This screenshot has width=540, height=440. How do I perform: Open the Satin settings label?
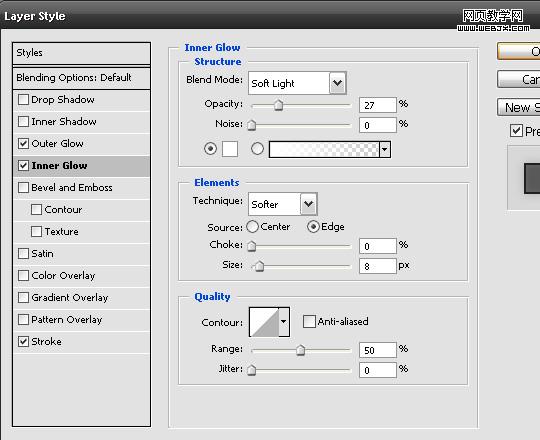point(42,254)
